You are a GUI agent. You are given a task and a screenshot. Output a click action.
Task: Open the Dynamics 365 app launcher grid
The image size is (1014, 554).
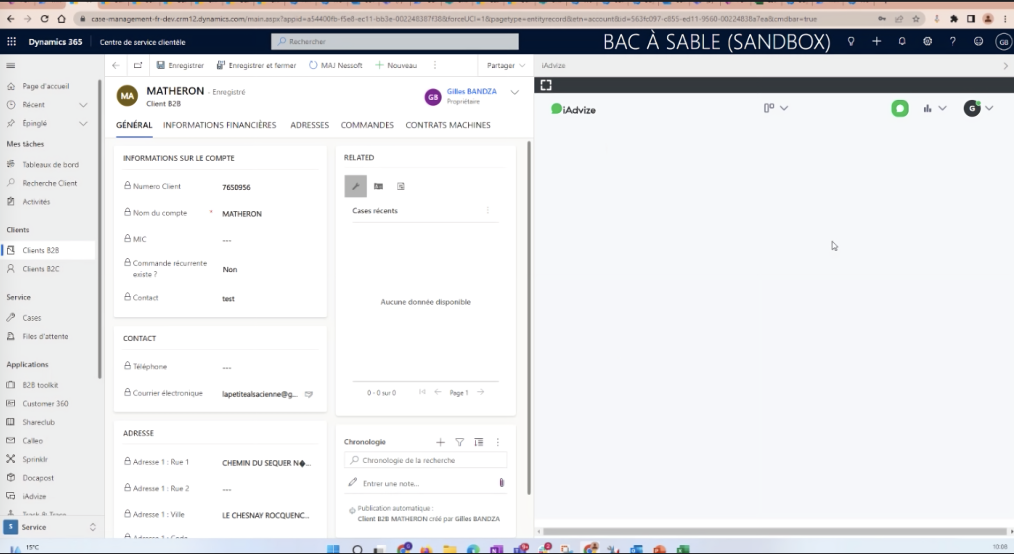point(12,41)
